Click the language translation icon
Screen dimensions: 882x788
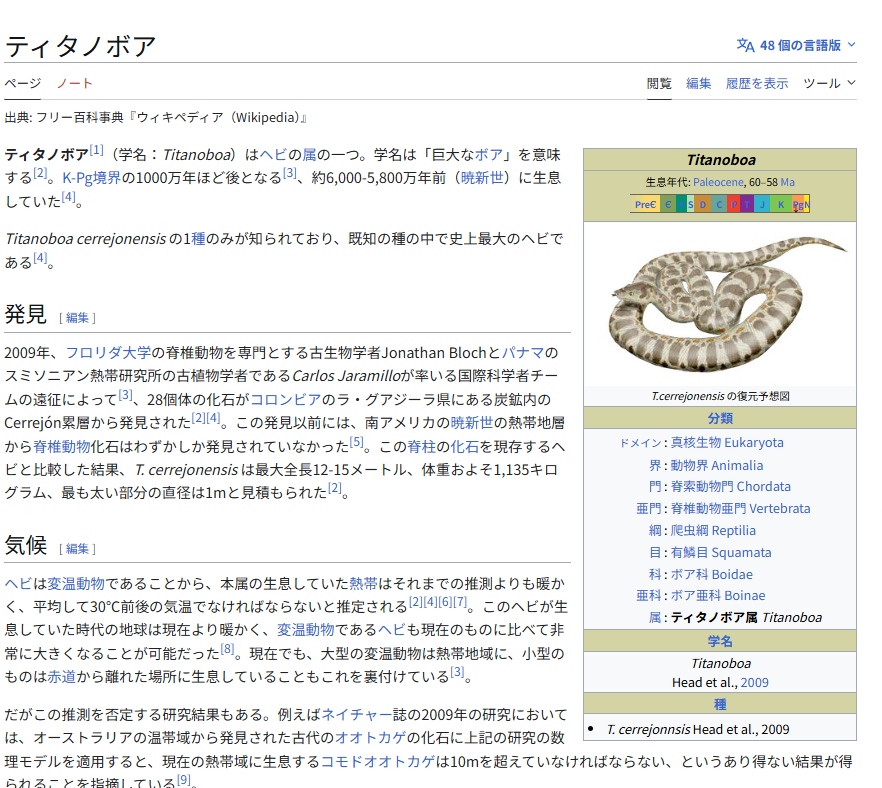click(745, 45)
